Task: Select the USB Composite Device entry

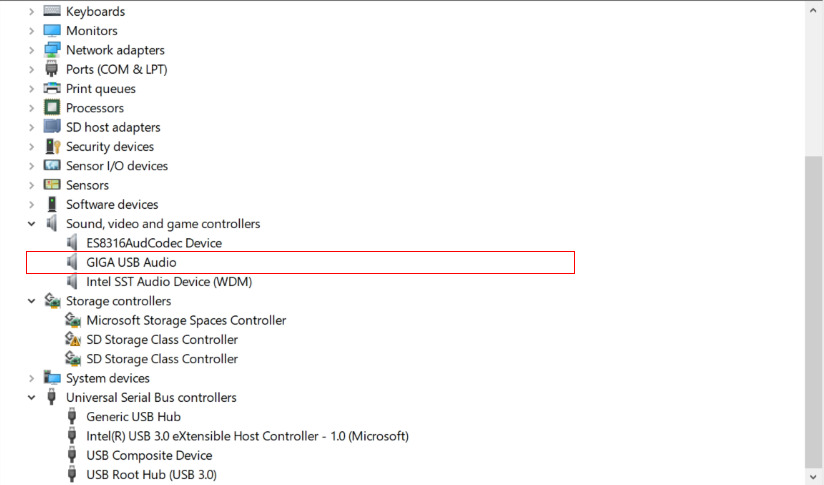Action: pyautogui.click(x=149, y=456)
